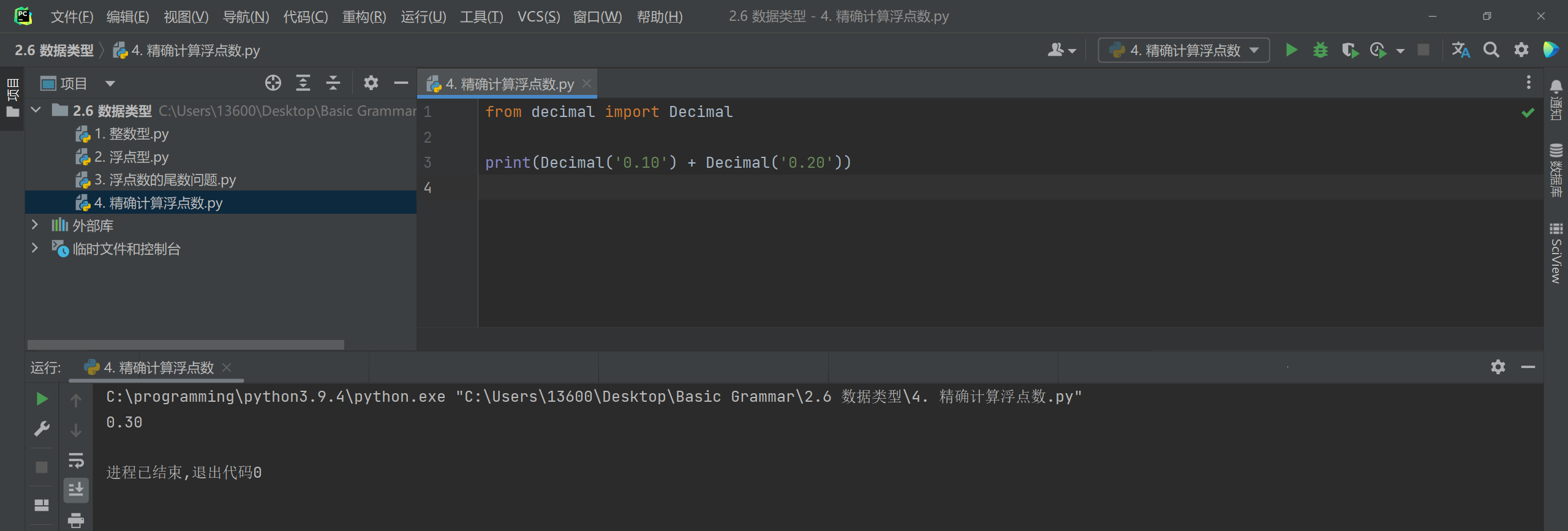The height and width of the screenshot is (531, 1568).
Task: Expand all items in project tree
Action: [x=303, y=83]
